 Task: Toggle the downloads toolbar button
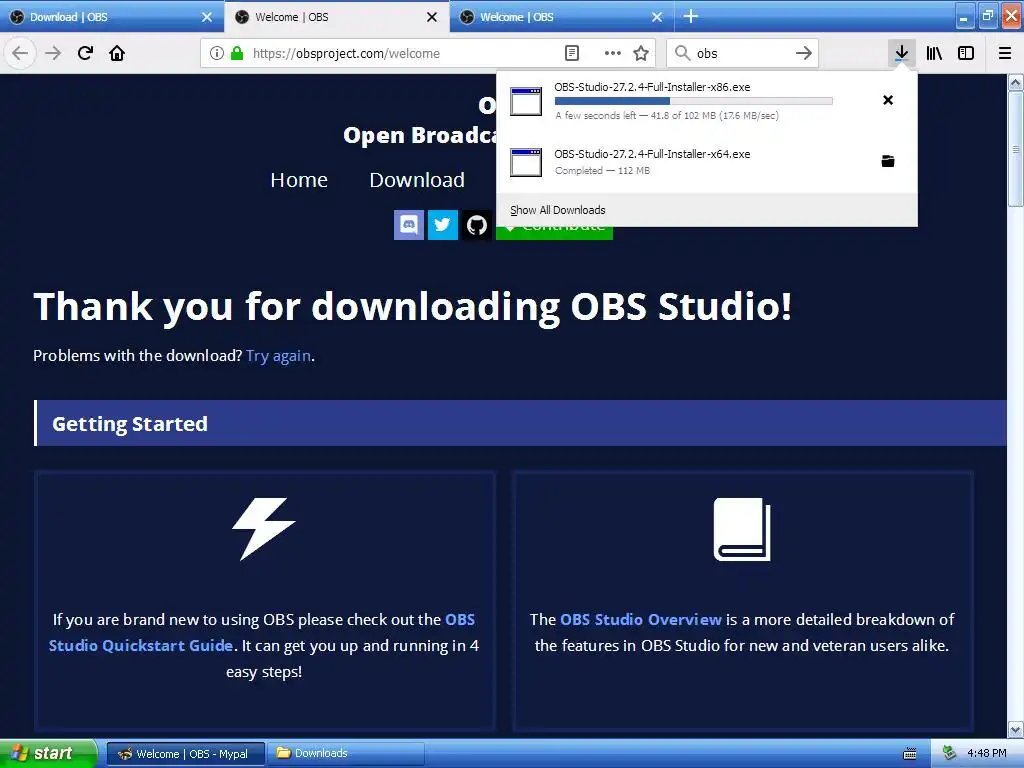coord(901,53)
